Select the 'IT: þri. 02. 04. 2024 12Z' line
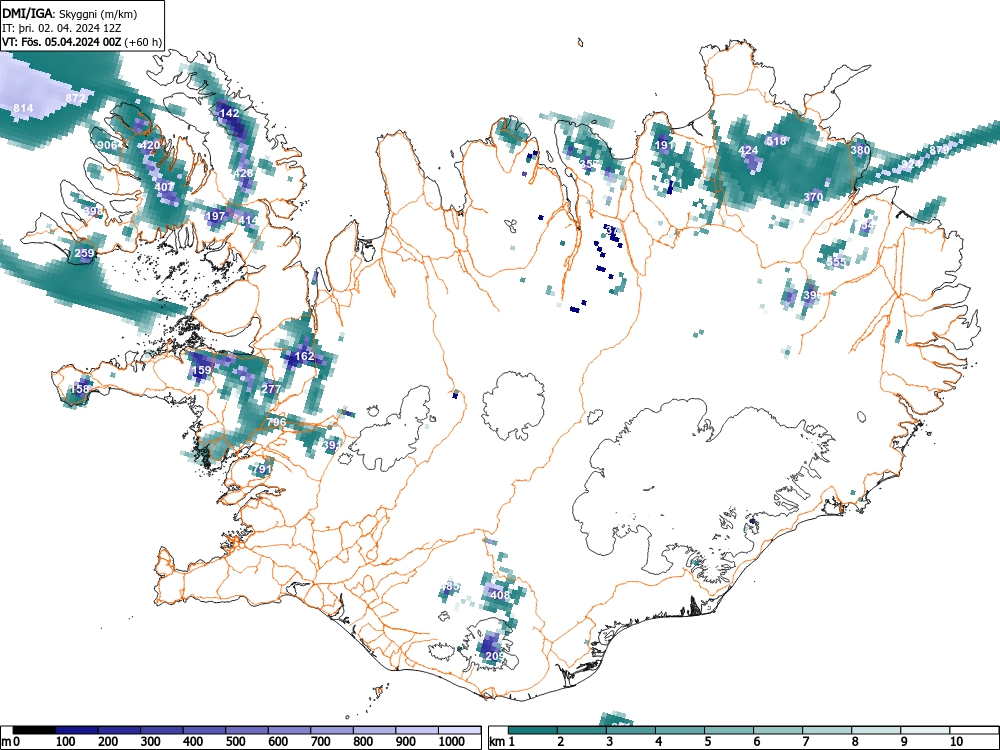The width and height of the screenshot is (1000, 750). (x=62, y=28)
